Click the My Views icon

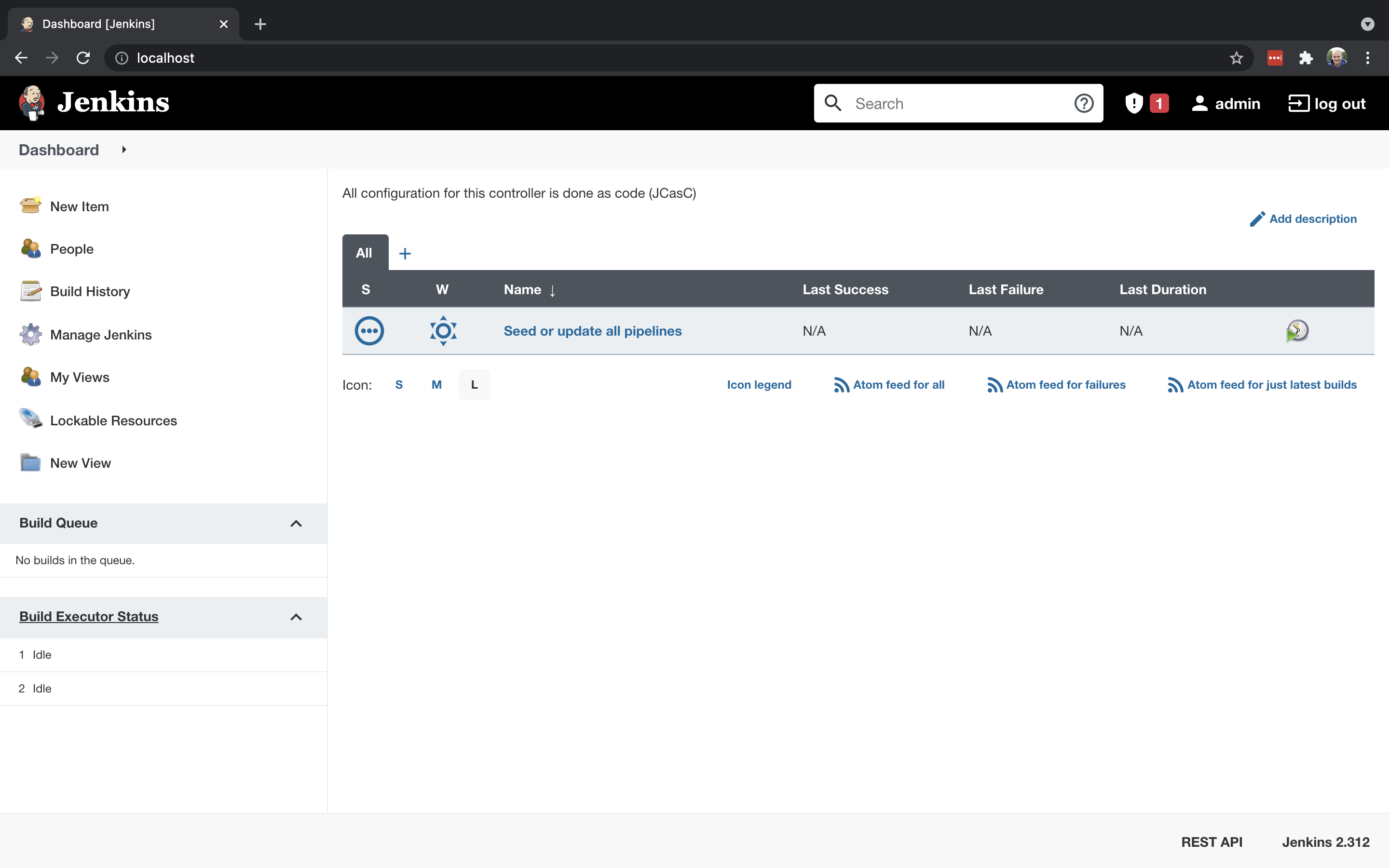[30, 377]
